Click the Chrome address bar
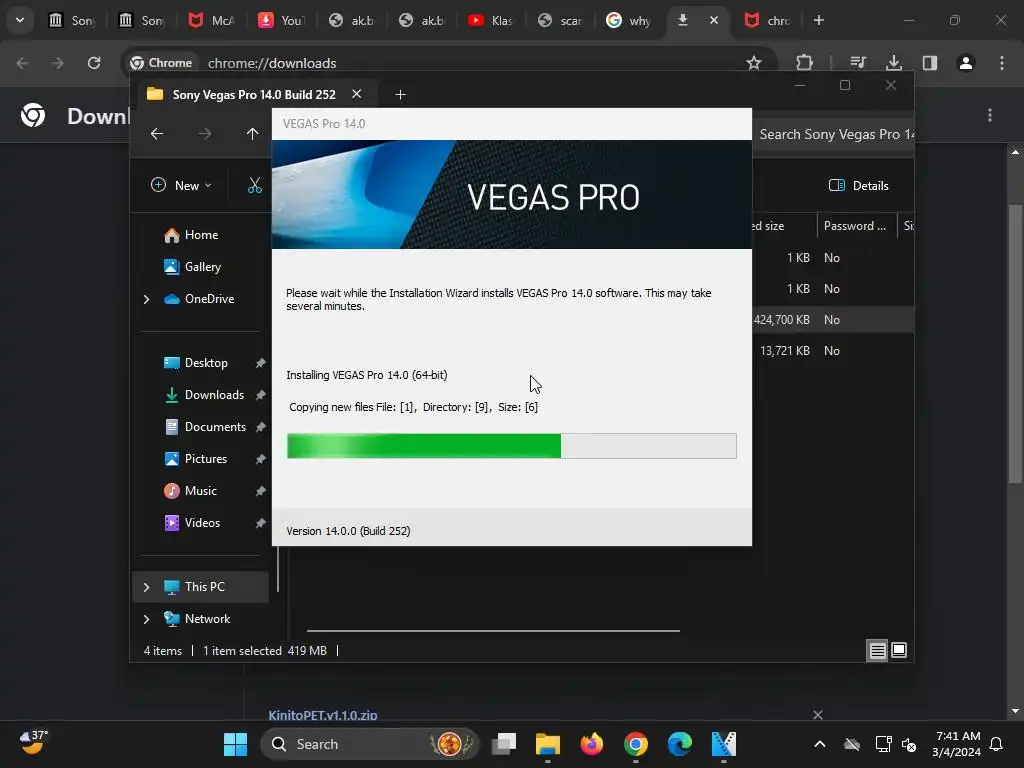 click(x=451, y=63)
